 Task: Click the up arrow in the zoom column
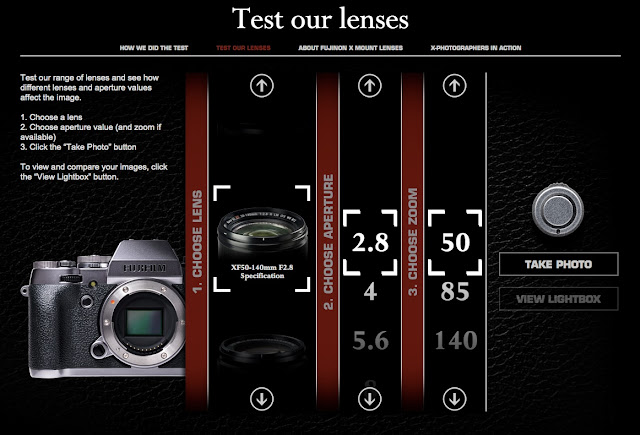pos(454,86)
